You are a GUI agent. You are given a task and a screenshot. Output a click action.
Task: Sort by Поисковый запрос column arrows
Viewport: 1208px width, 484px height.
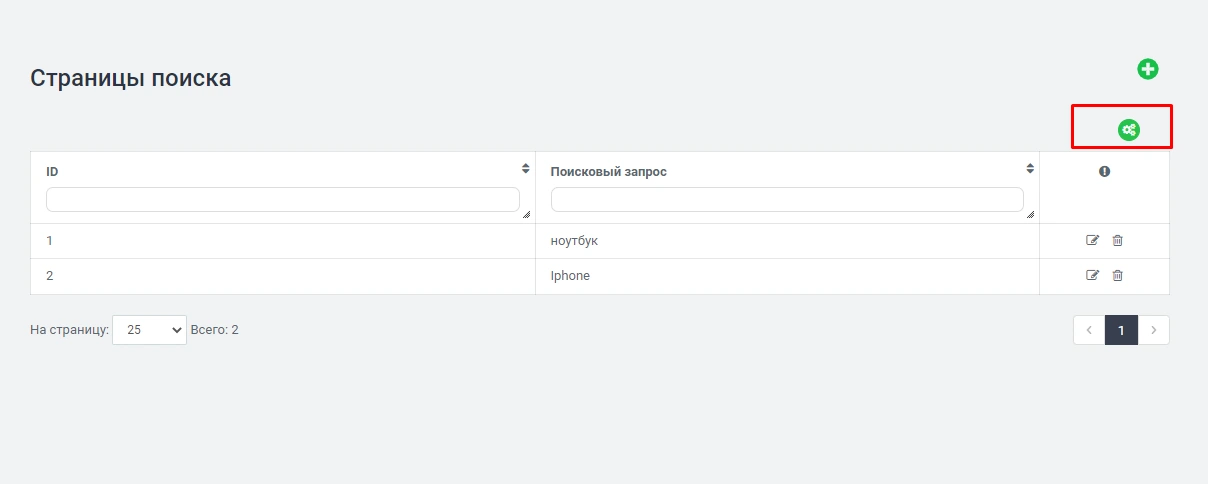1029,168
